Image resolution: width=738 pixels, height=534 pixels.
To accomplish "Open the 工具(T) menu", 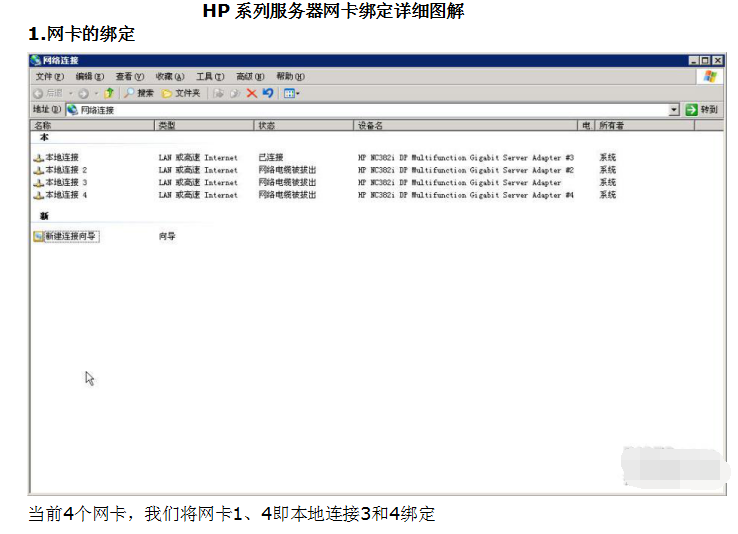I will [210, 77].
